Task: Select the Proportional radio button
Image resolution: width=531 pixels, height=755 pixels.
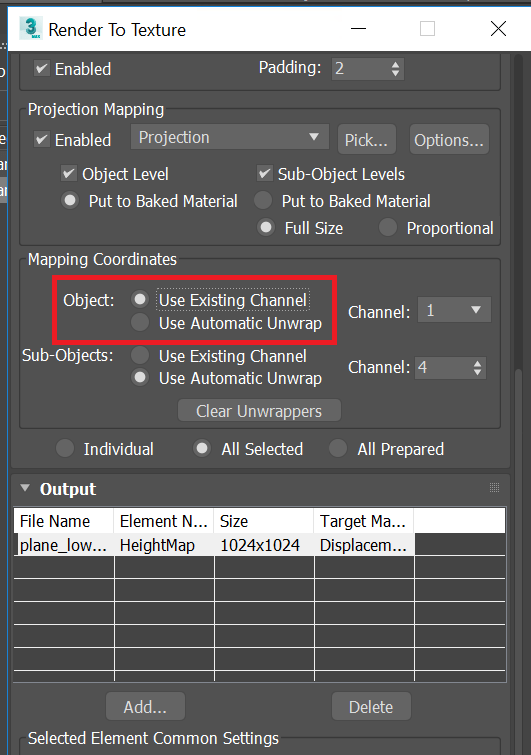Action: [x=388, y=227]
